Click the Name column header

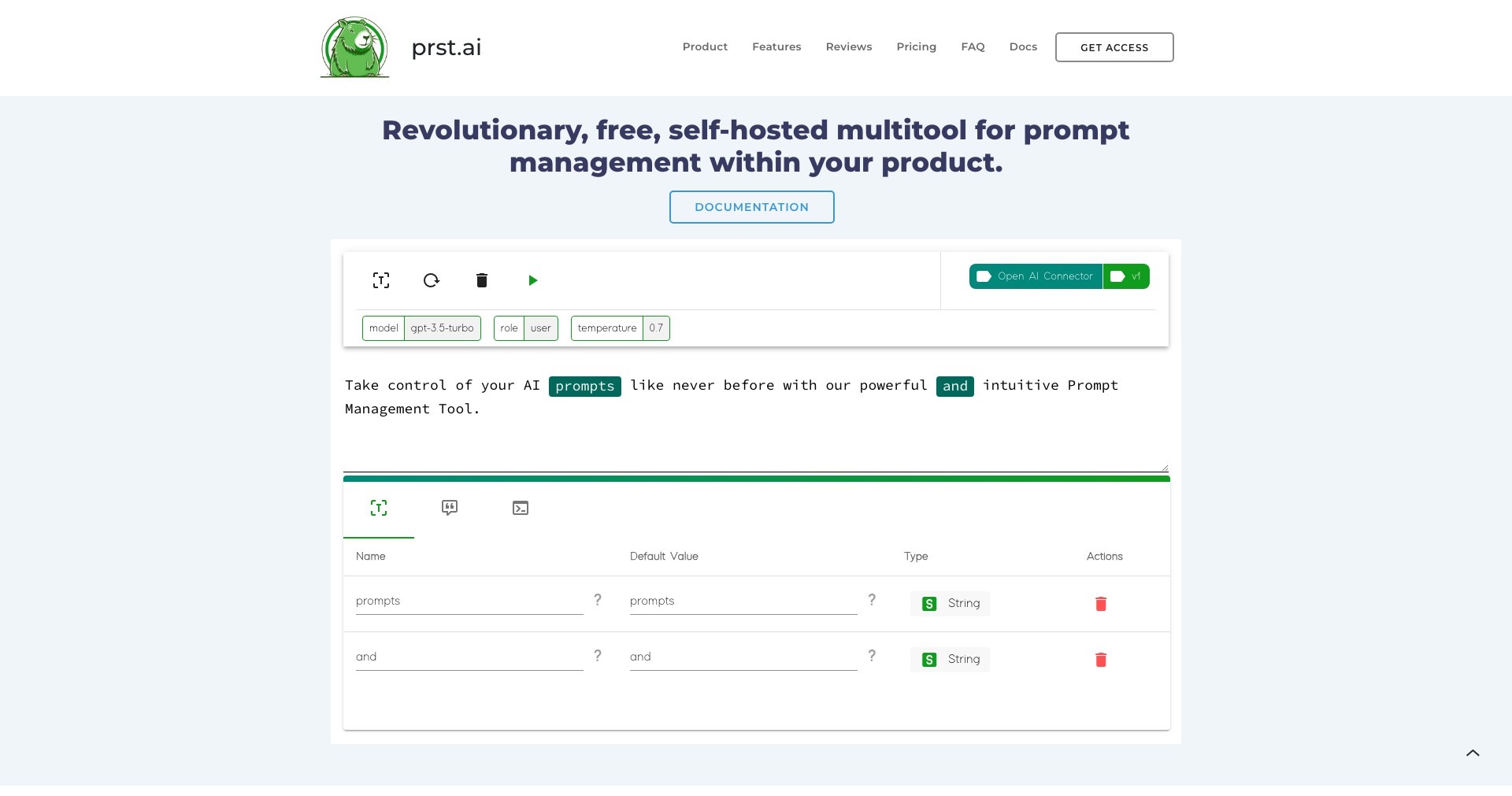coord(371,557)
